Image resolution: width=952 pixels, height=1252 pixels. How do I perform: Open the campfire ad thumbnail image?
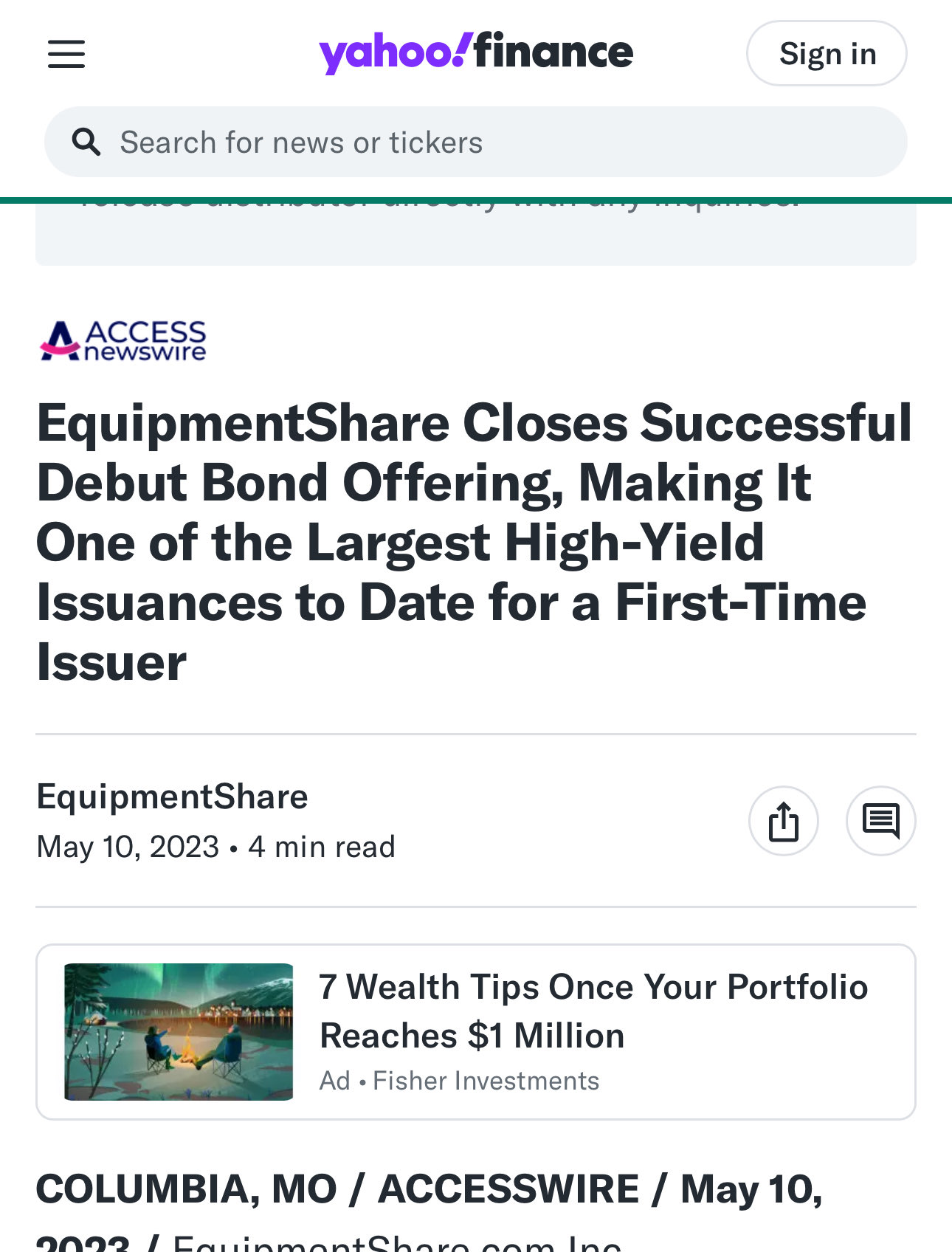179,1031
